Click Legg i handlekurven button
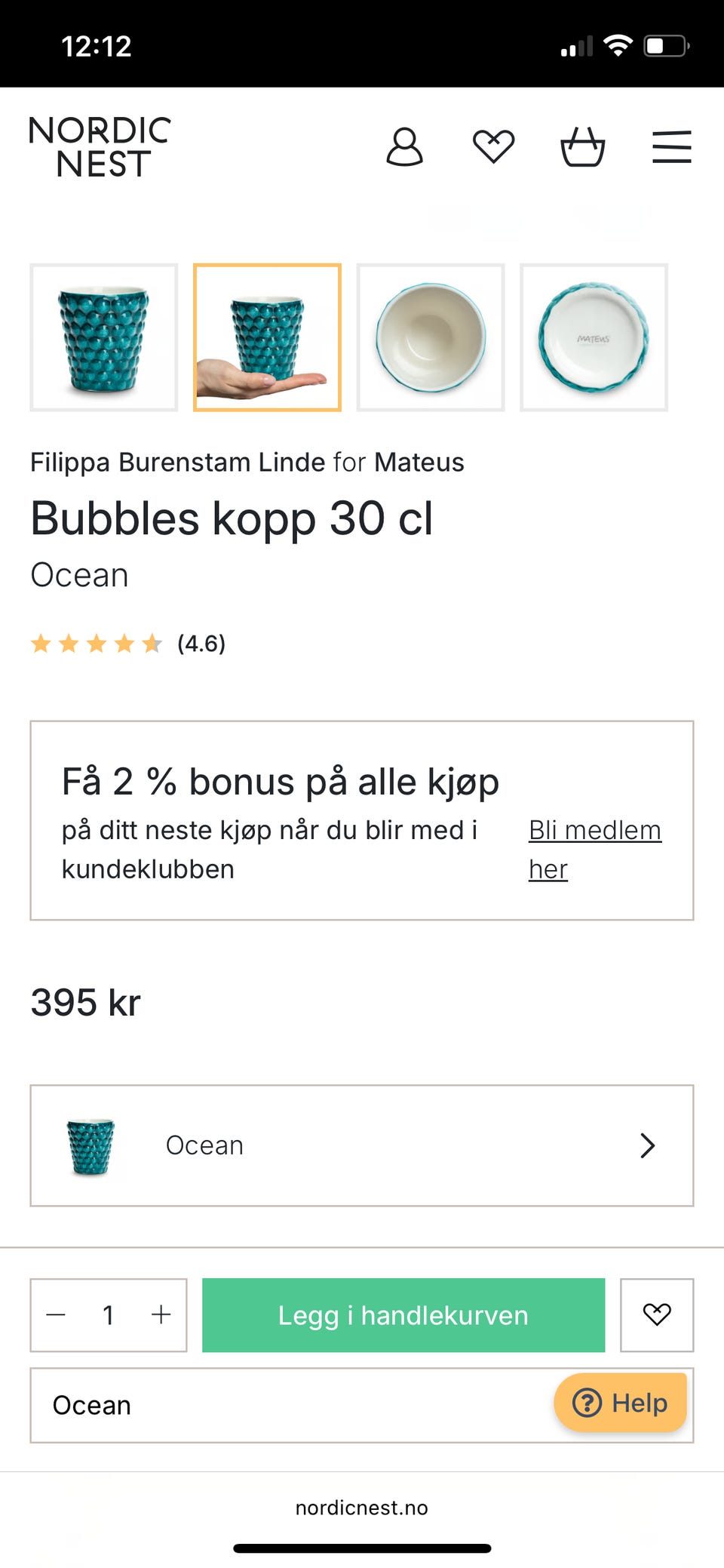The image size is (724, 1568). pos(403,1315)
